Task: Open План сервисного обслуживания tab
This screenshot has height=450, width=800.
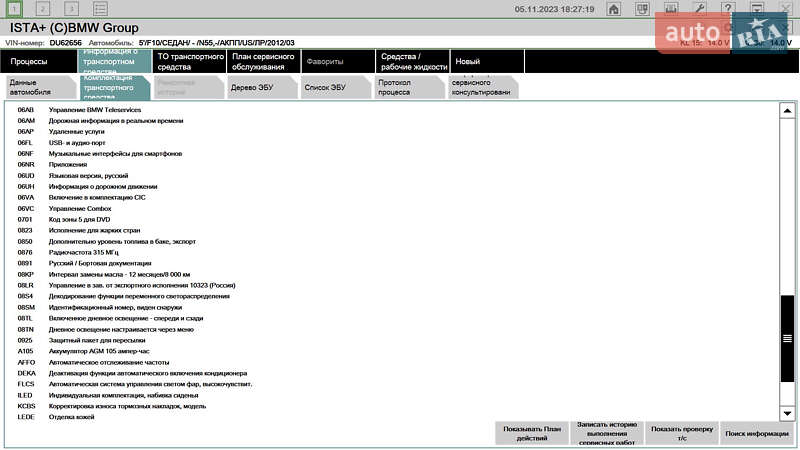Action: pyautogui.click(x=263, y=61)
